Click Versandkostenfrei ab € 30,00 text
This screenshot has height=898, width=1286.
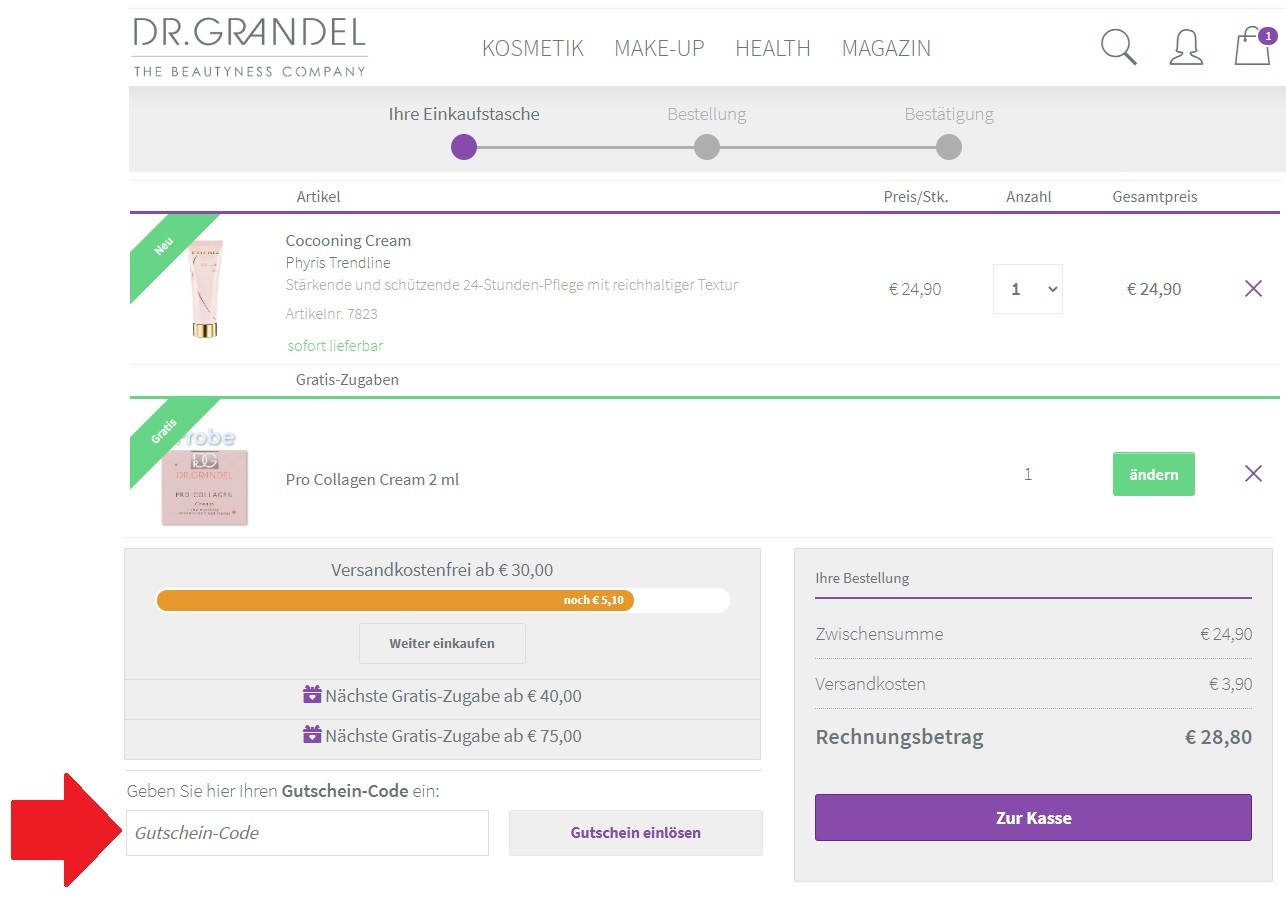click(x=442, y=570)
